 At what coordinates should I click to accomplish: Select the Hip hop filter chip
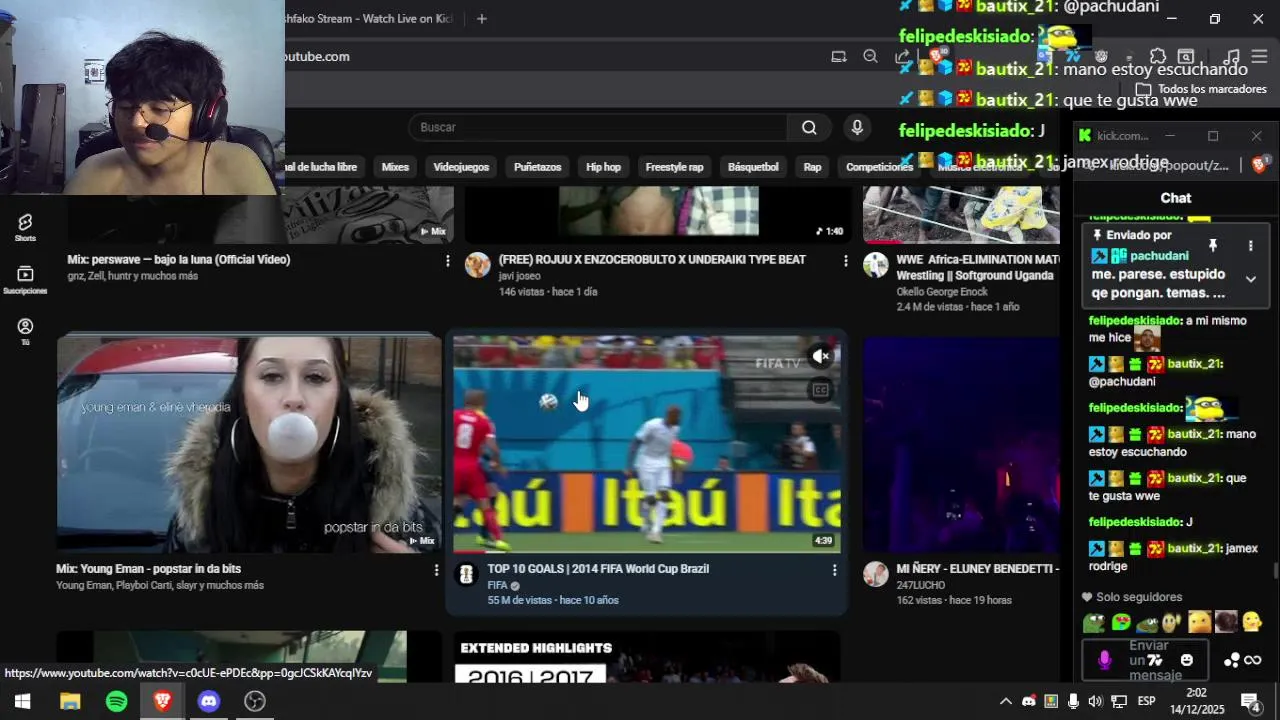click(603, 167)
